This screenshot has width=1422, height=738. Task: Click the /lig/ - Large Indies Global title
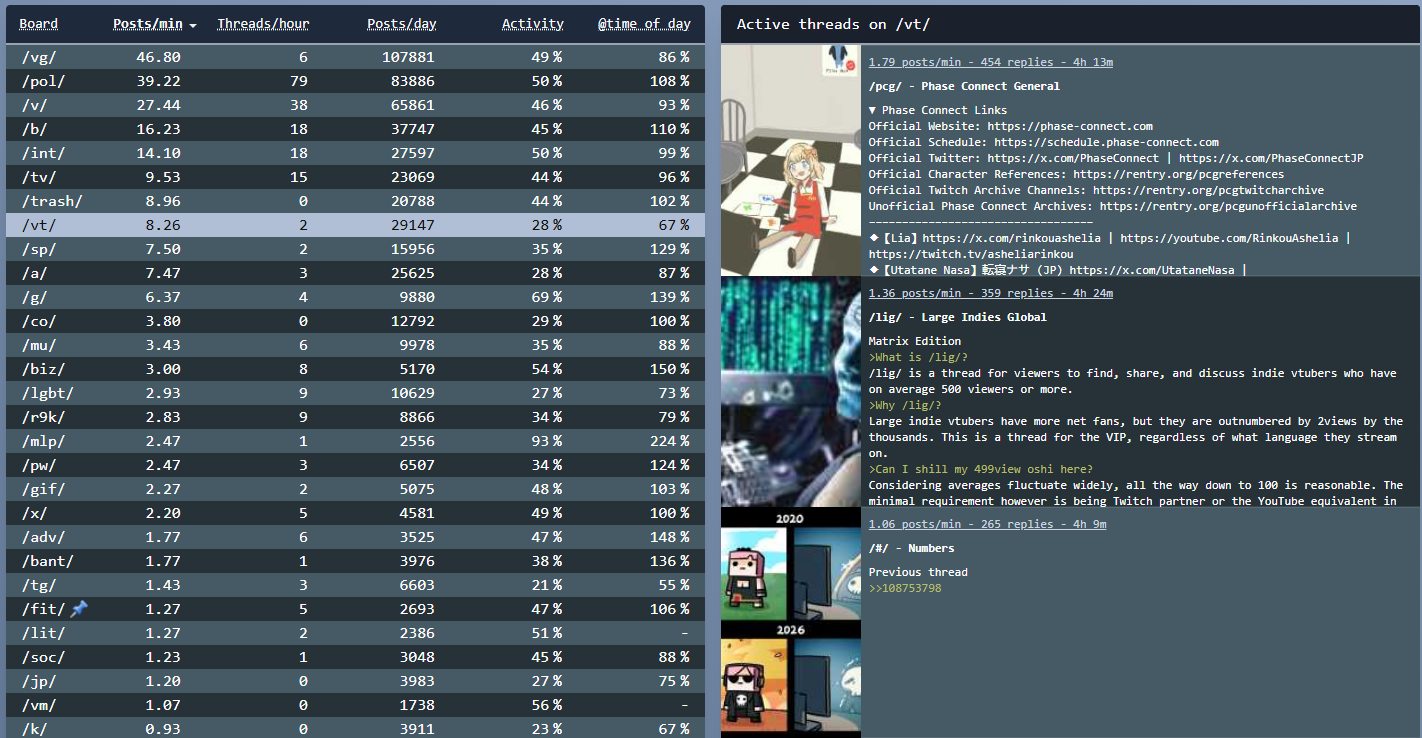tap(958, 317)
